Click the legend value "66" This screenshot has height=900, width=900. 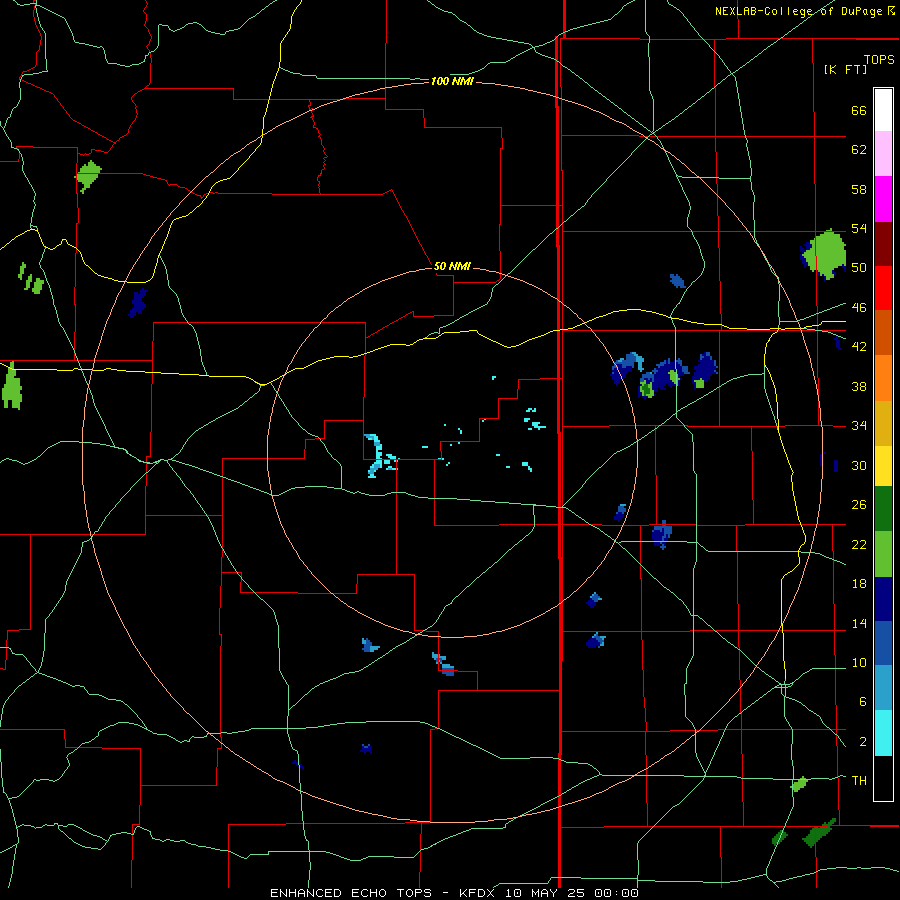pos(859,110)
